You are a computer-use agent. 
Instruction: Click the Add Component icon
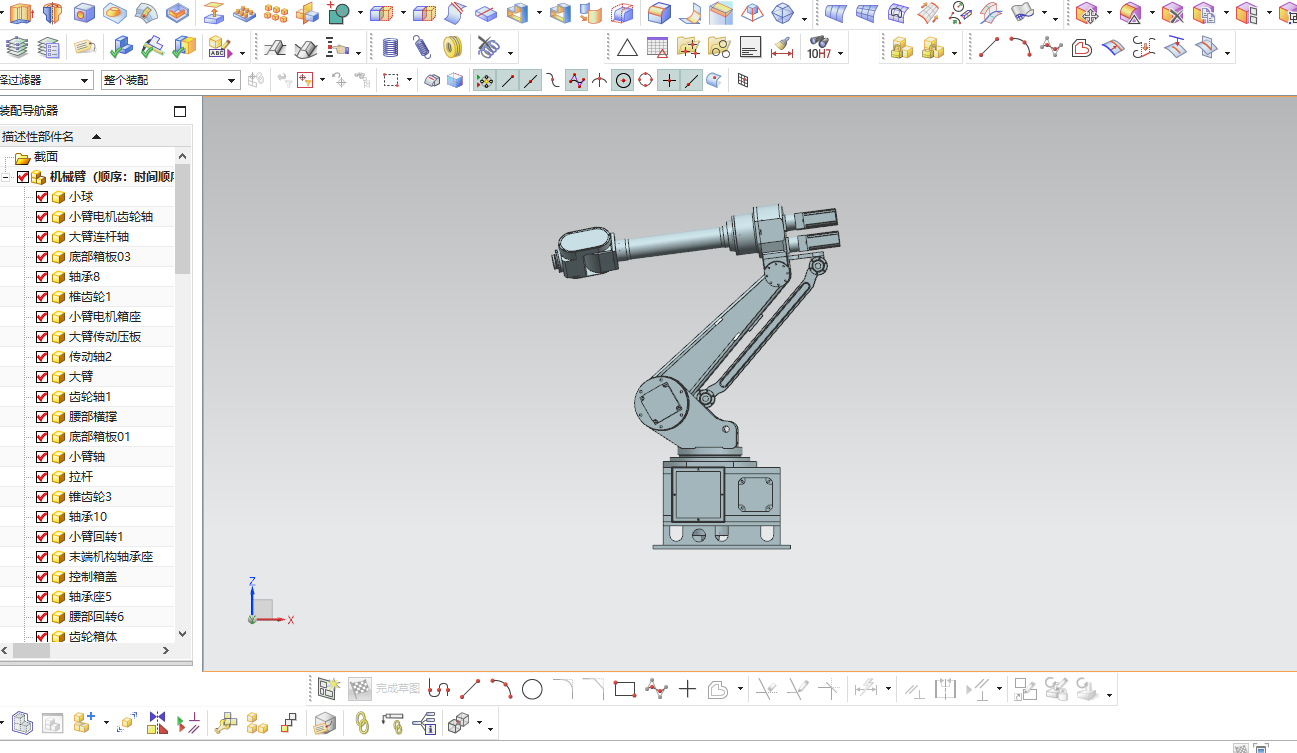pyautogui.click(x=84, y=722)
